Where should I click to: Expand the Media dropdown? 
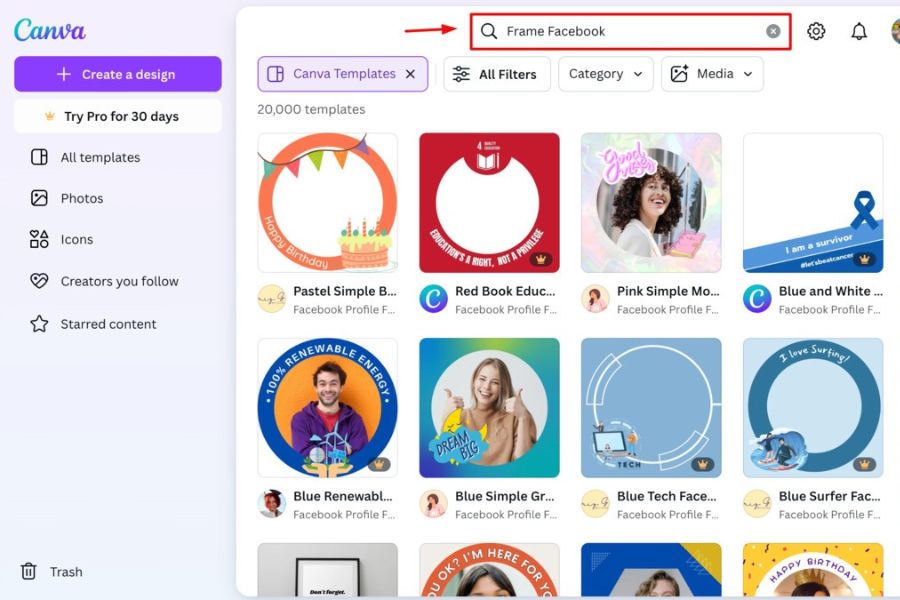point(712,74)
